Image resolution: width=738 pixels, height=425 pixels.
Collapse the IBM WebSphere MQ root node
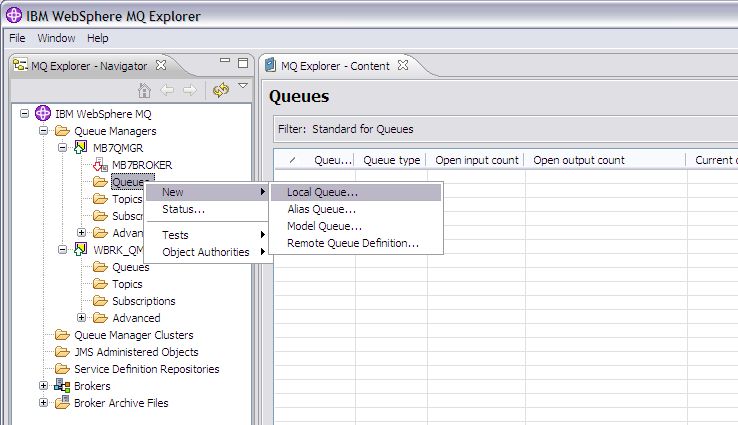[24, 113]
